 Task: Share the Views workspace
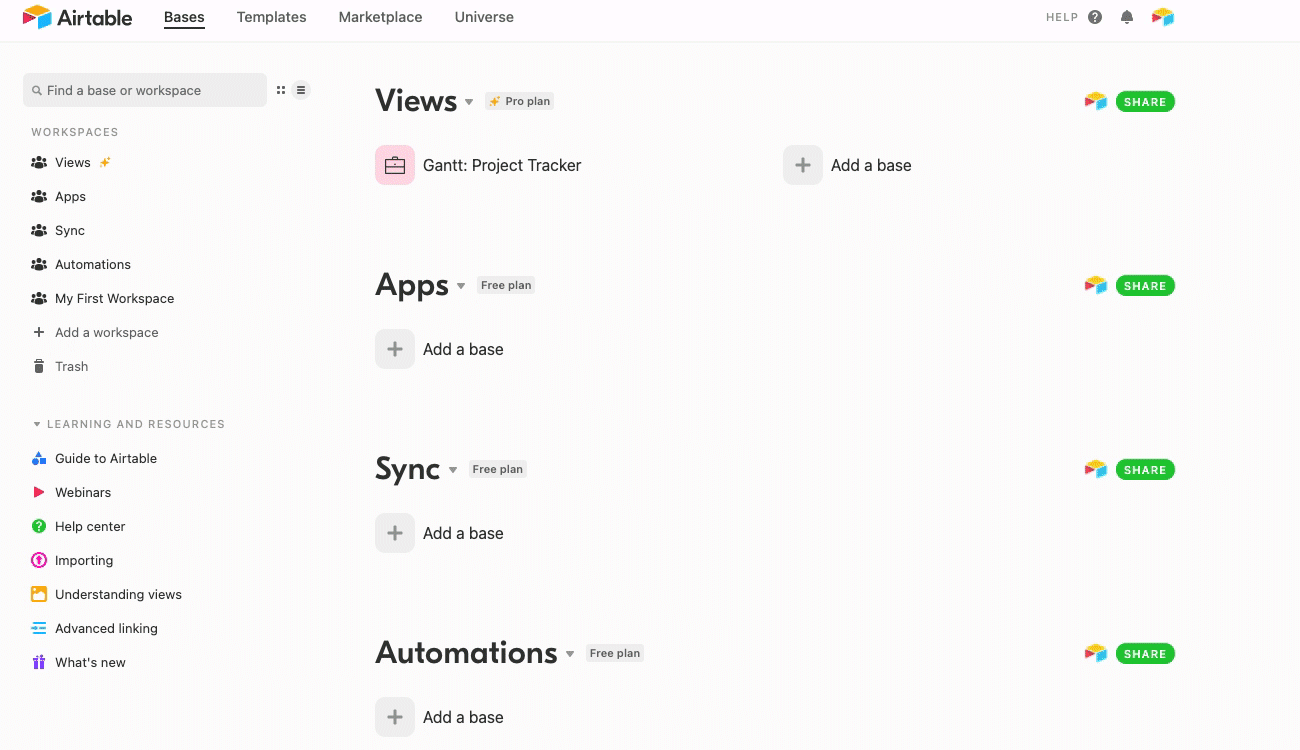point(1145,101)
